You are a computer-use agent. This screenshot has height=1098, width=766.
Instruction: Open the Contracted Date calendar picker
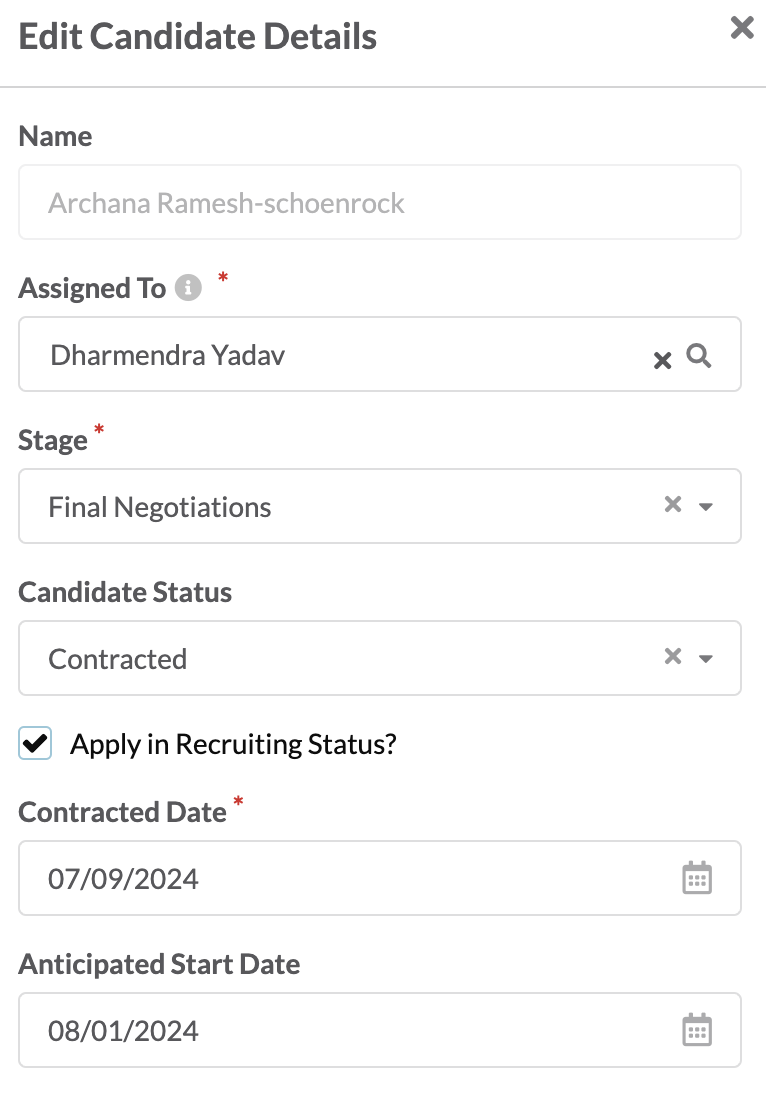697,878
